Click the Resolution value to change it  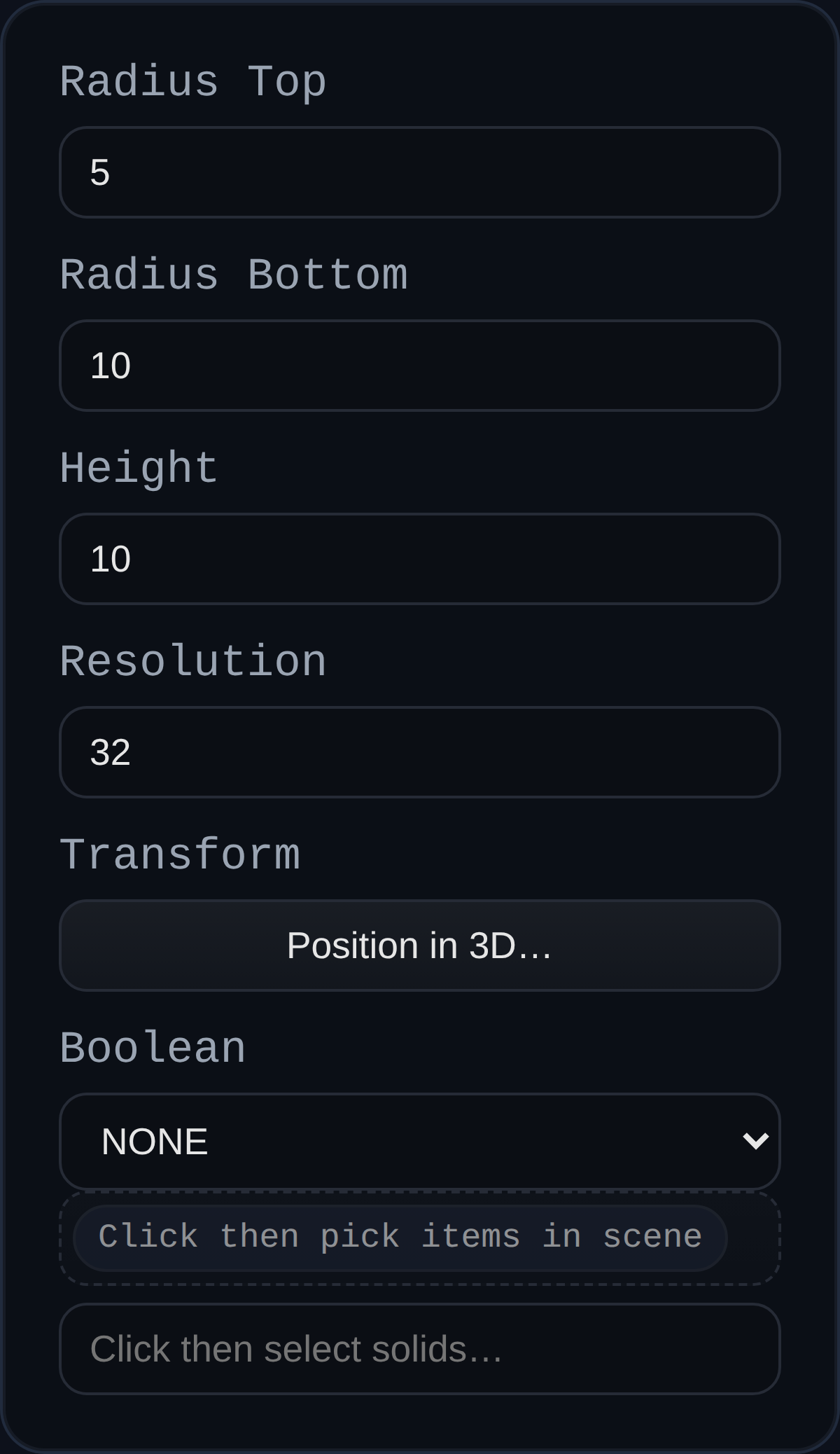(419, 752)
